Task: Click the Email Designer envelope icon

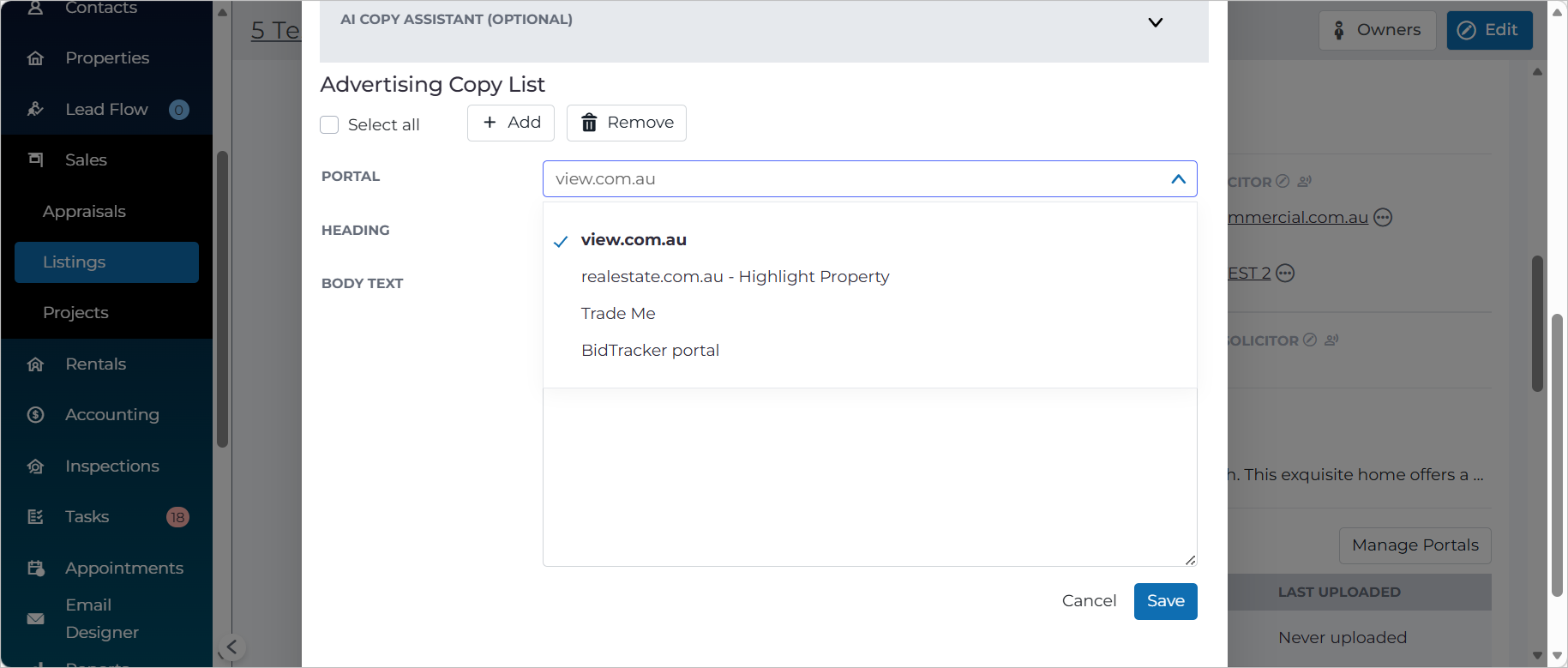Action: [35, 618]
